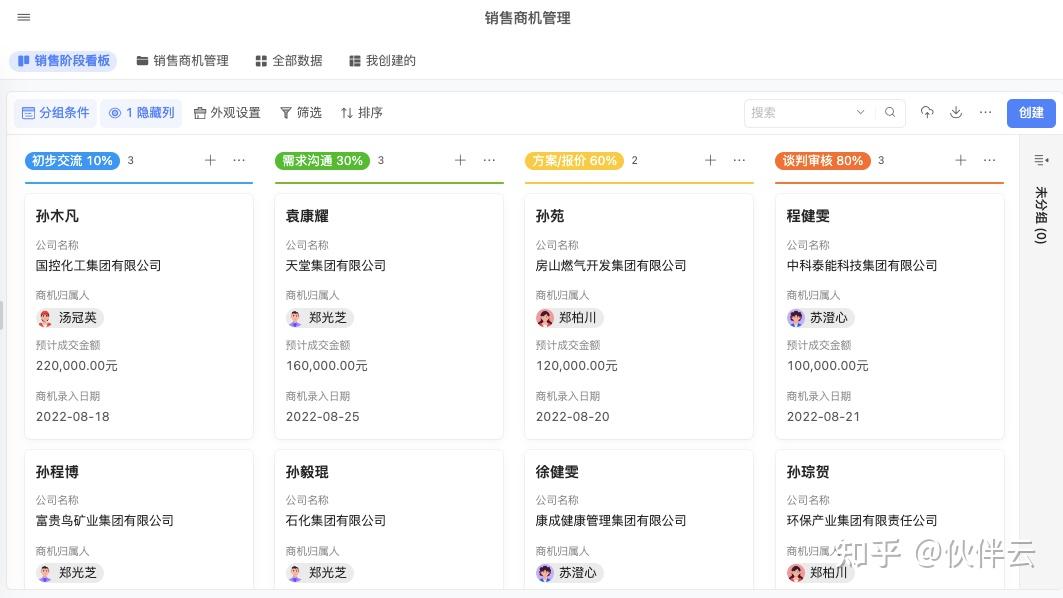The image size is (1063, 598).
Task: Collapse the side panel toggle icon
Action: pyautogui.click(x=1041, y=160)
